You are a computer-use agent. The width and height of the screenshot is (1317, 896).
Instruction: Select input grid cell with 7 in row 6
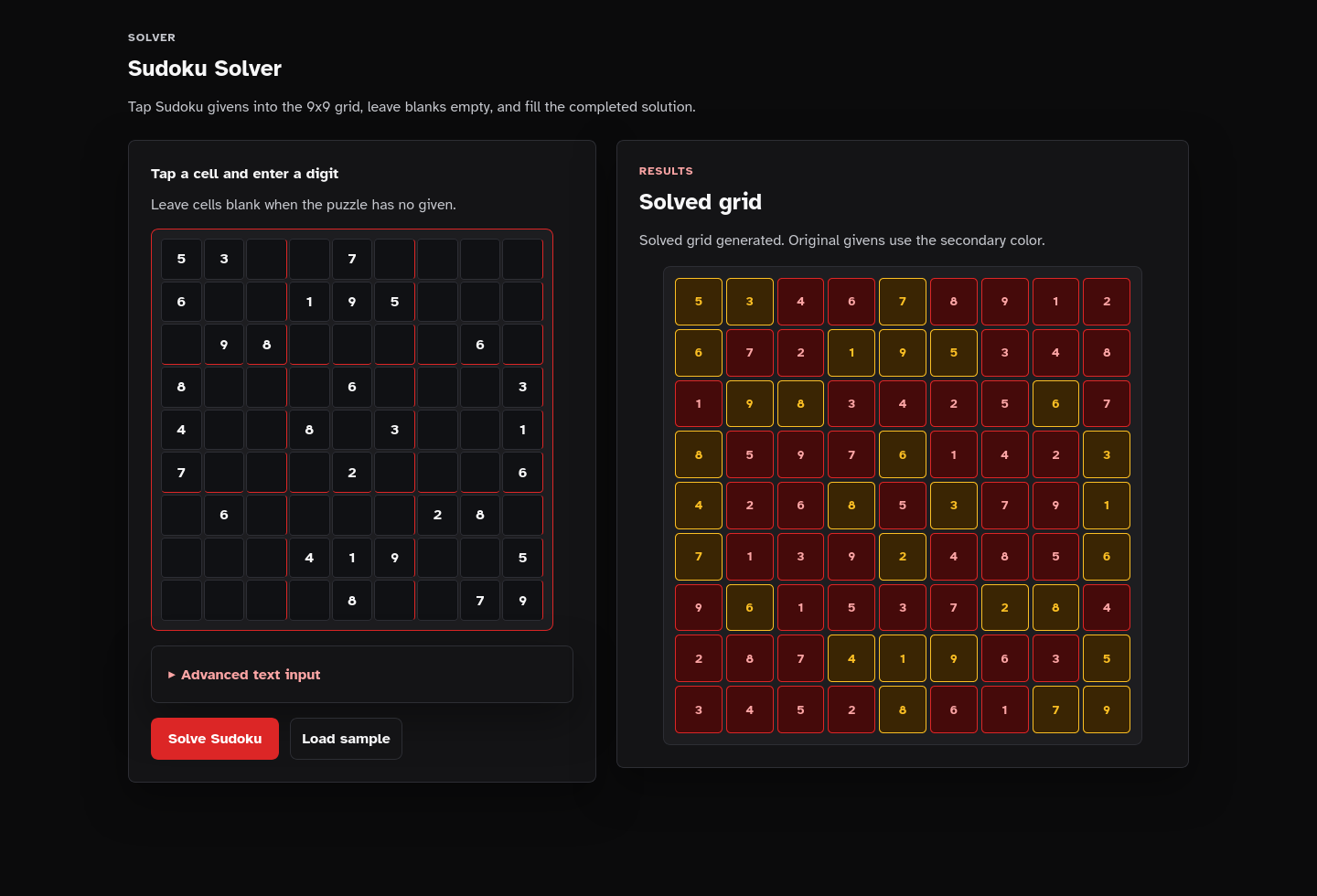pos(181,473)
